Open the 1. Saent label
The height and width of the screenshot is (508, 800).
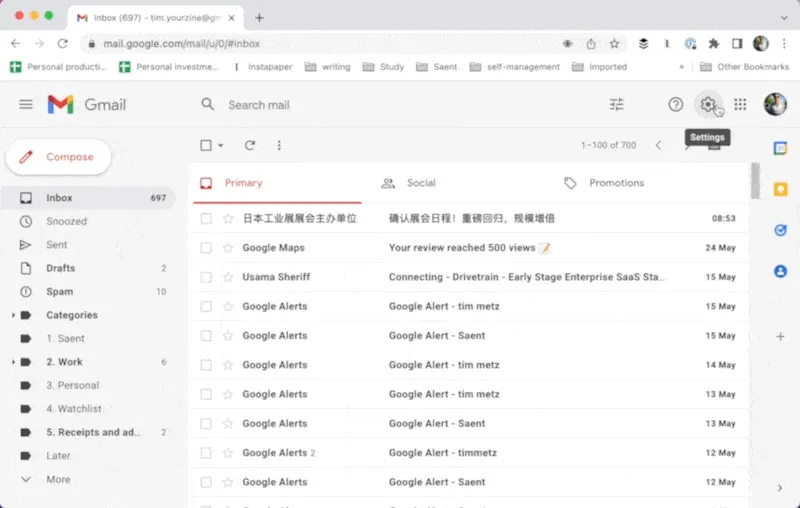(x=88, y=339)
